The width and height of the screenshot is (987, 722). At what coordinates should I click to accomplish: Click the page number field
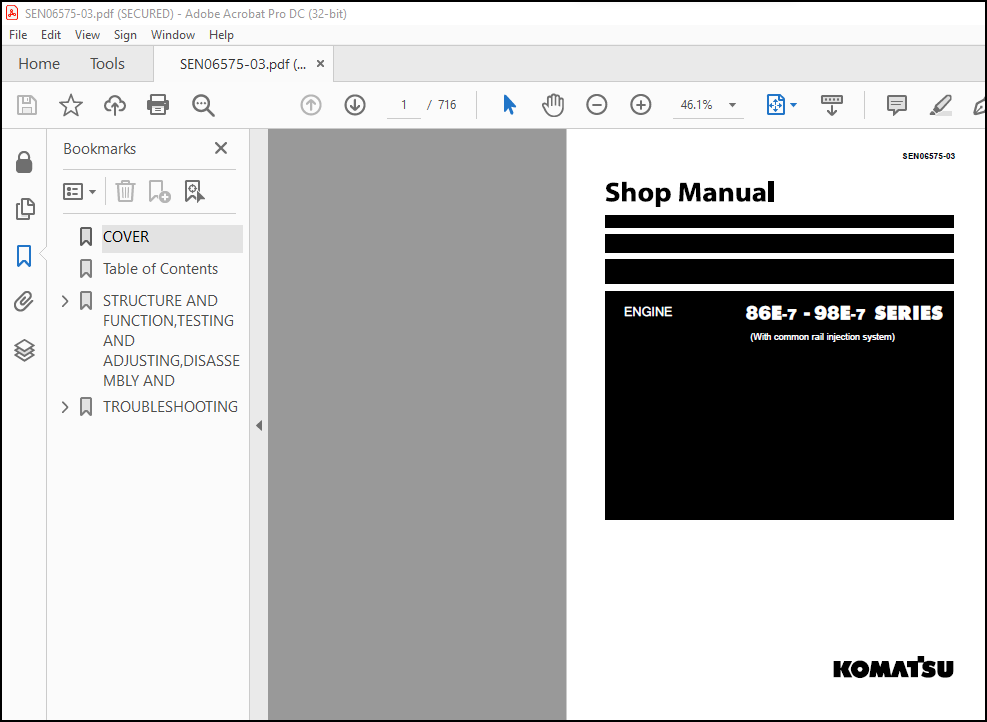403,105
